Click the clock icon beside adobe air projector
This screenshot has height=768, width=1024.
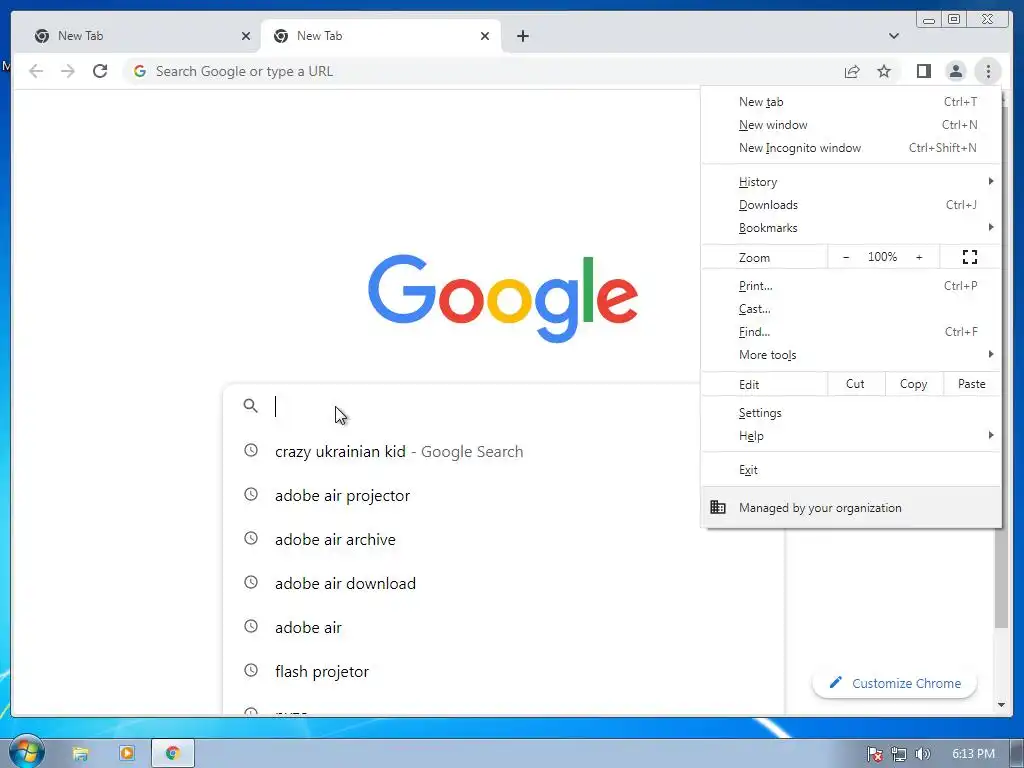[x=251, y=494]
